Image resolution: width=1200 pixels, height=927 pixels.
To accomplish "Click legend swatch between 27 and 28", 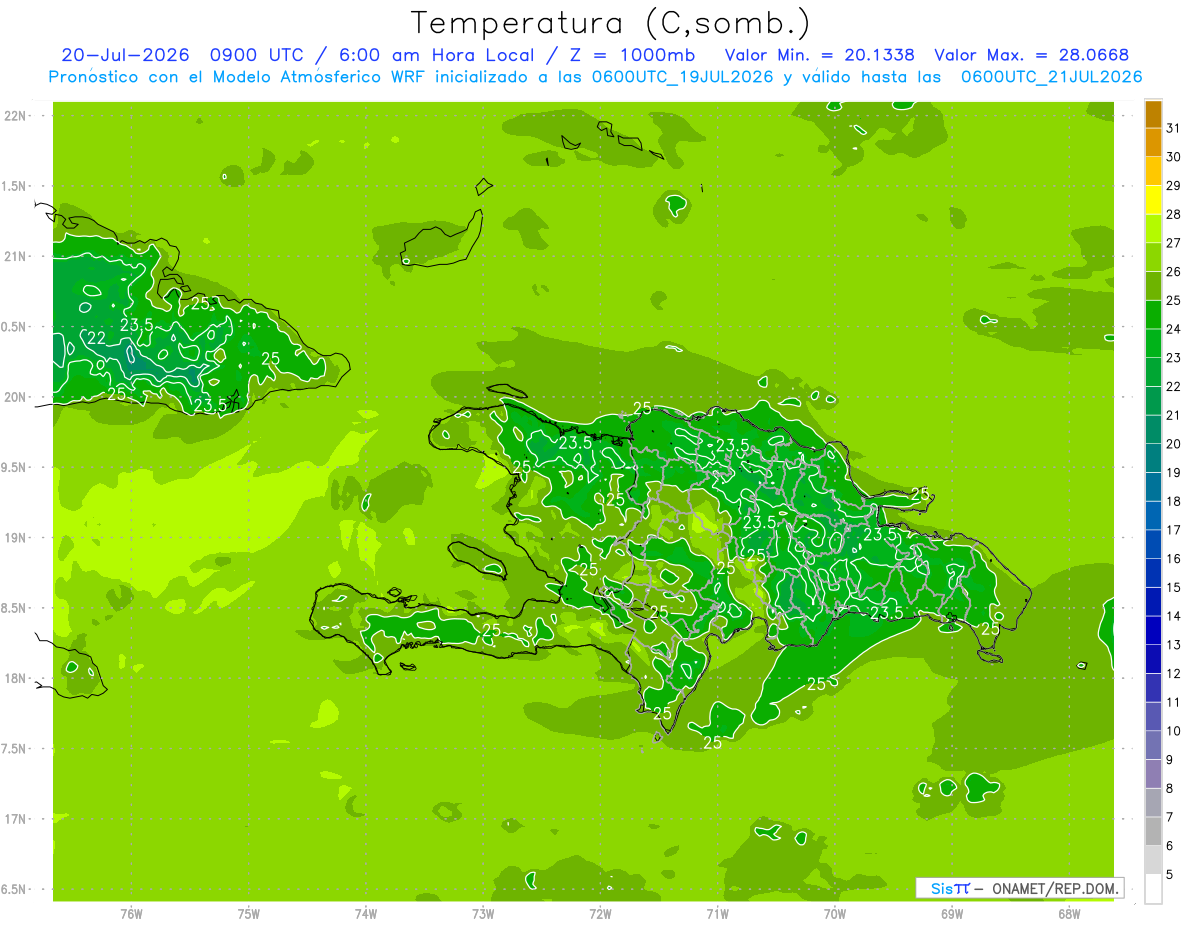I will [1153, 229].
